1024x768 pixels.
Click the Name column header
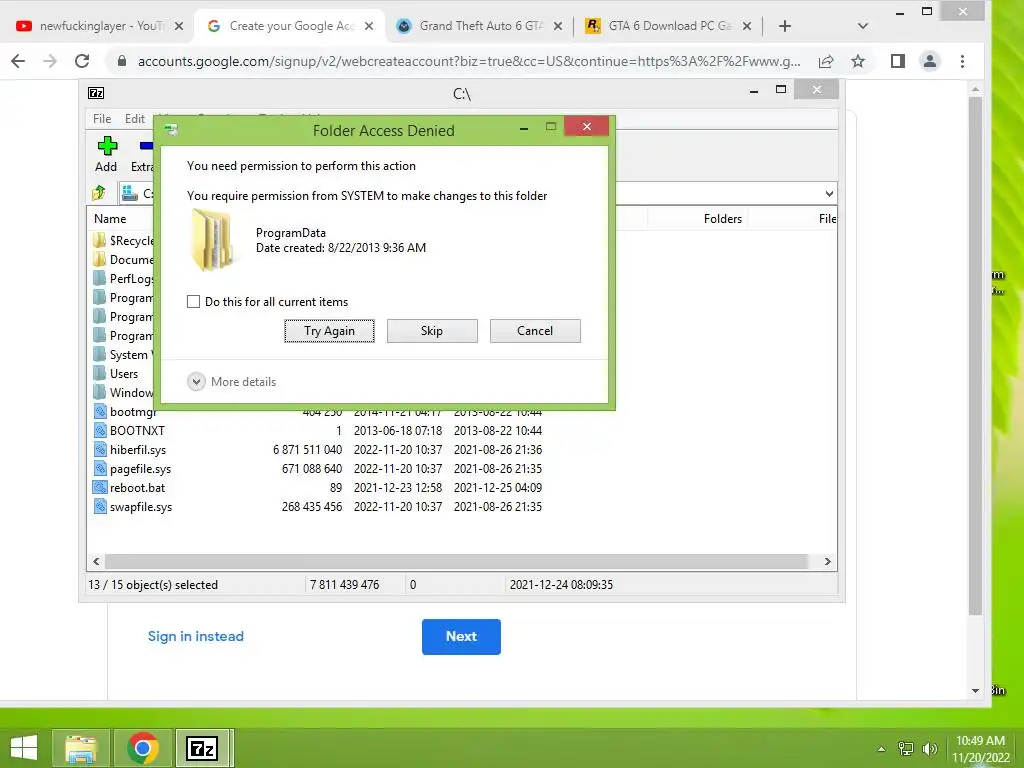coord(110,219)
